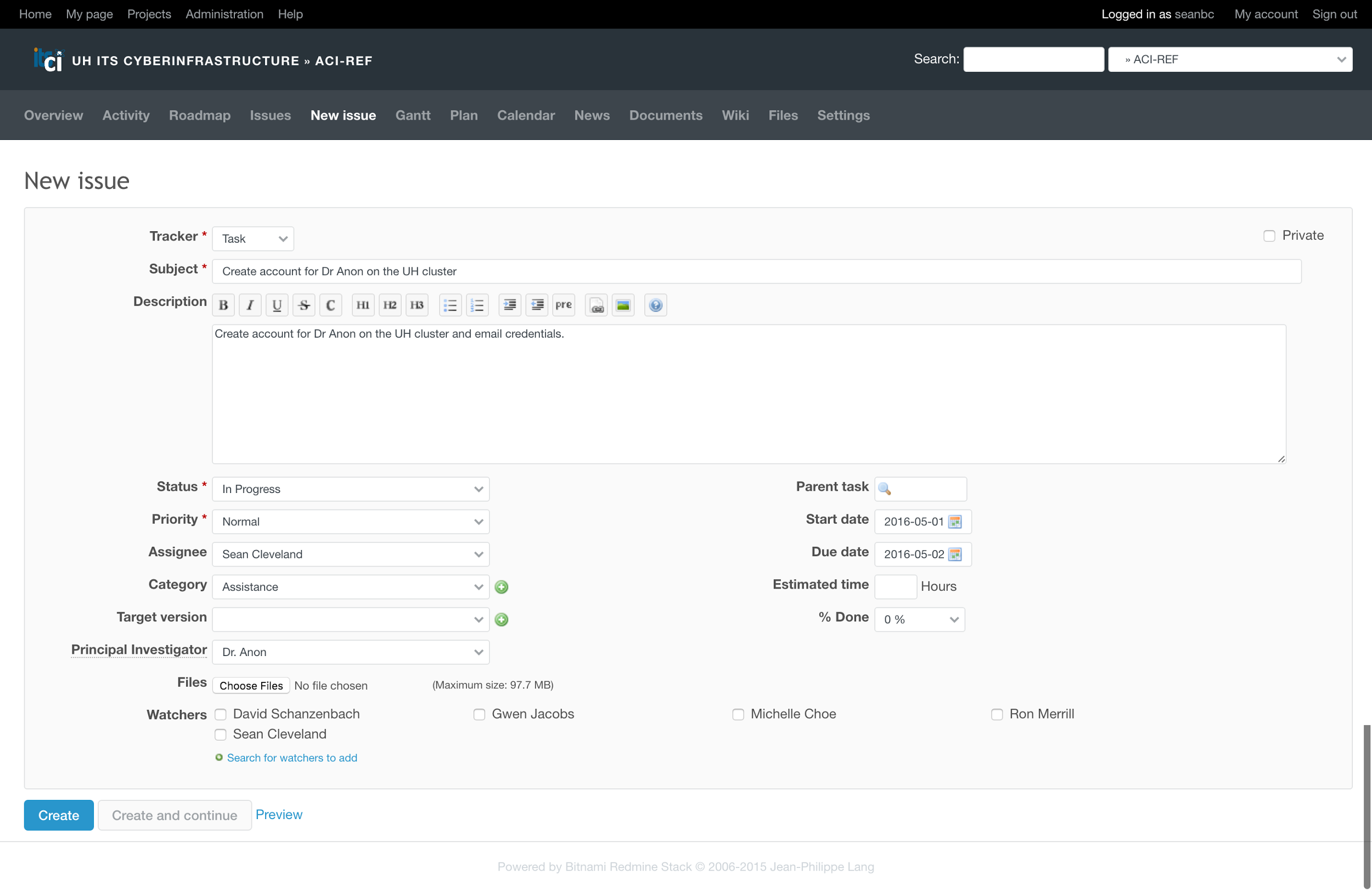Click the Preview link
Image resolution: width=1372 pixels, height=891 pixels.
(279, 815)
